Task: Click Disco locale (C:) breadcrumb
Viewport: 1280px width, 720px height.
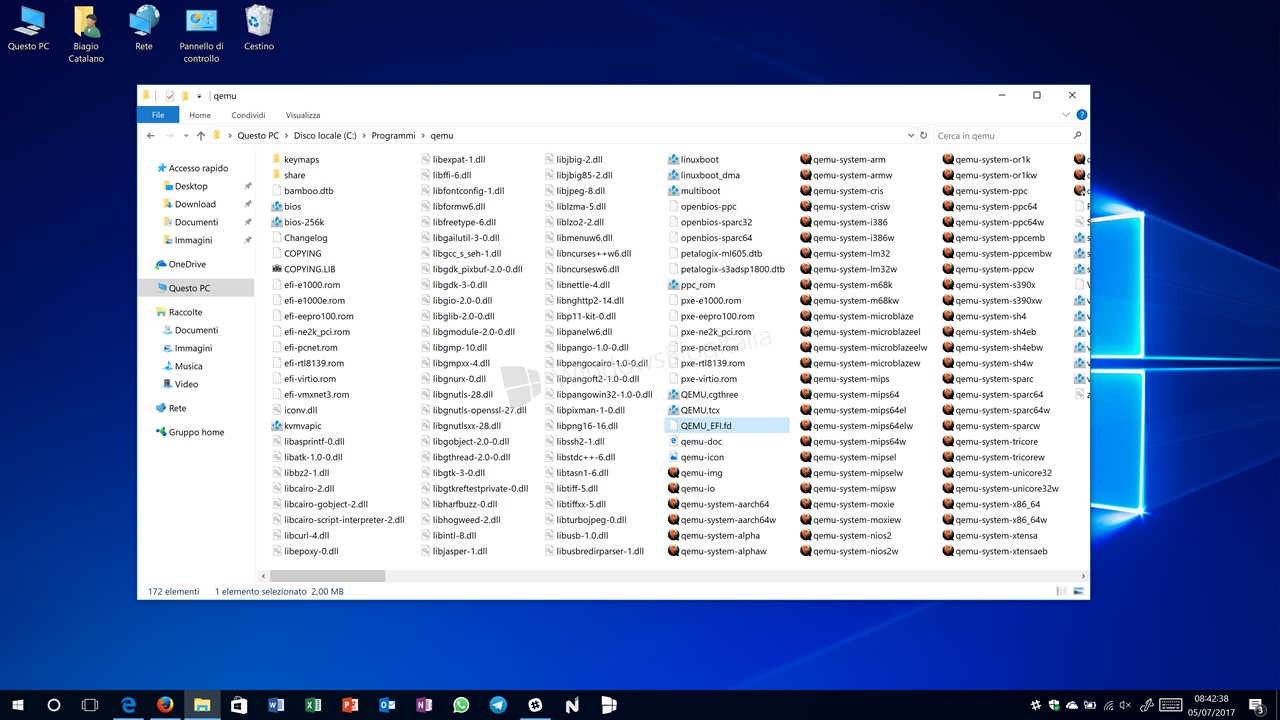Action: click(x=325, y=135)
